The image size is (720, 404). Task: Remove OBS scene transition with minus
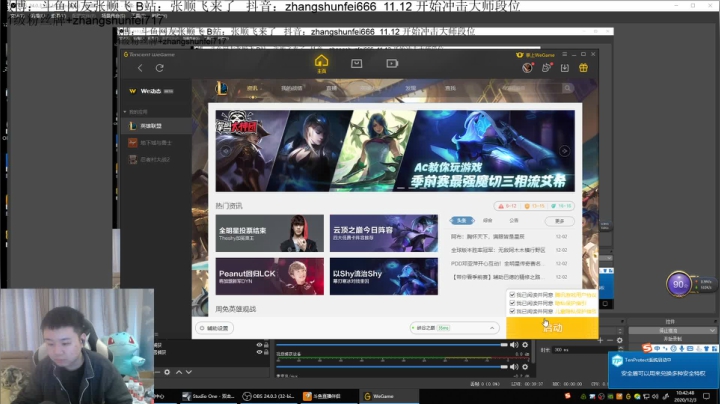pos(610,340)
